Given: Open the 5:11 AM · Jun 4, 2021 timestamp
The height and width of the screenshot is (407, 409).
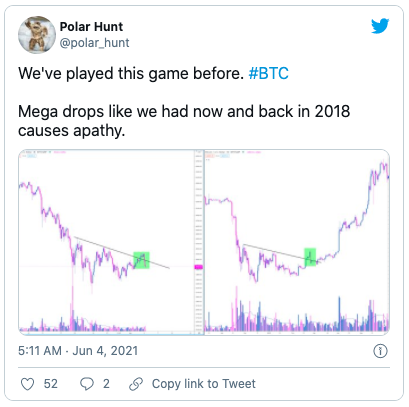Looking at the screenshot, I should coord(78,351).
